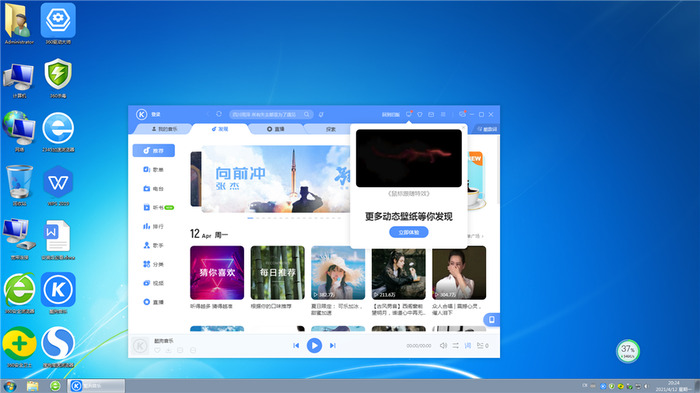Click the magnifier search icon
This screenshot has width=700, height=393.
[x=307, y=114]
